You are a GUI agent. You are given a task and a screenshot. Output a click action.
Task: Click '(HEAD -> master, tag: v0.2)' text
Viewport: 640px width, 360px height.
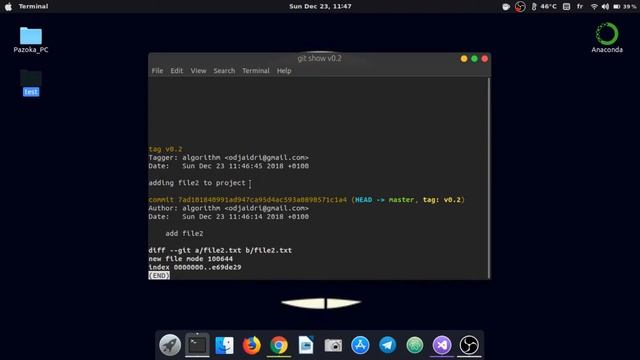click(x=408, y=200)
